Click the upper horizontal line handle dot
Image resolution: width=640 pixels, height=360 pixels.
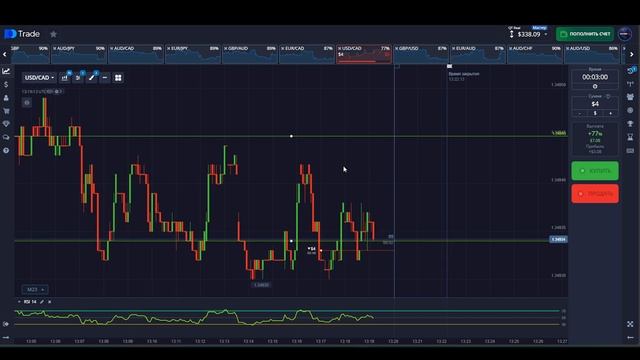[x=291, y=136]
